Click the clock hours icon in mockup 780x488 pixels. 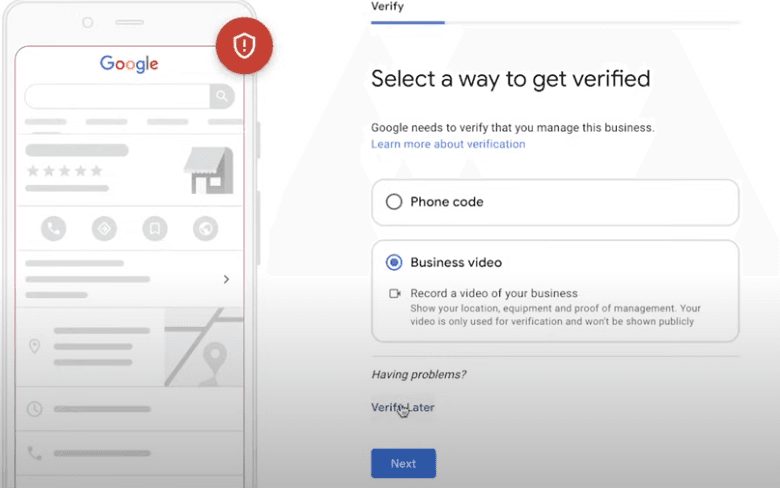tap(34, 408)
